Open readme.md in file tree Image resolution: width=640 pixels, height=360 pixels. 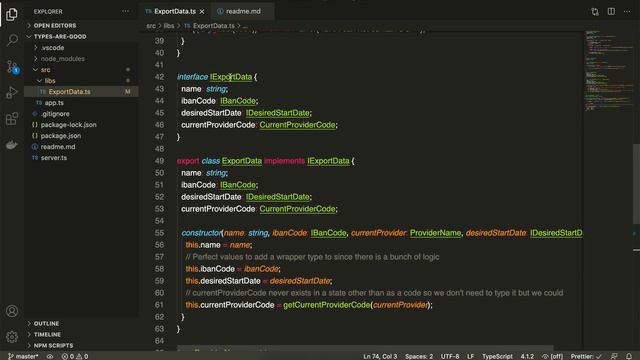point(81,147)
